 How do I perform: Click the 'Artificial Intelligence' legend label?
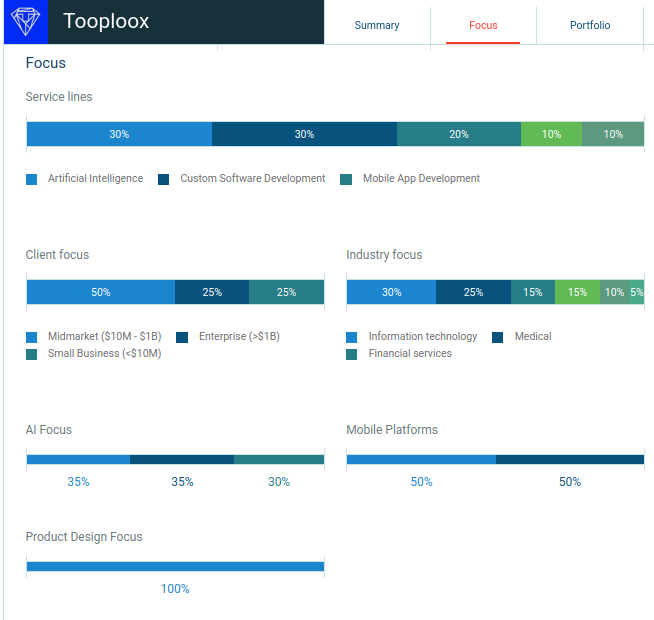(96, 178)
